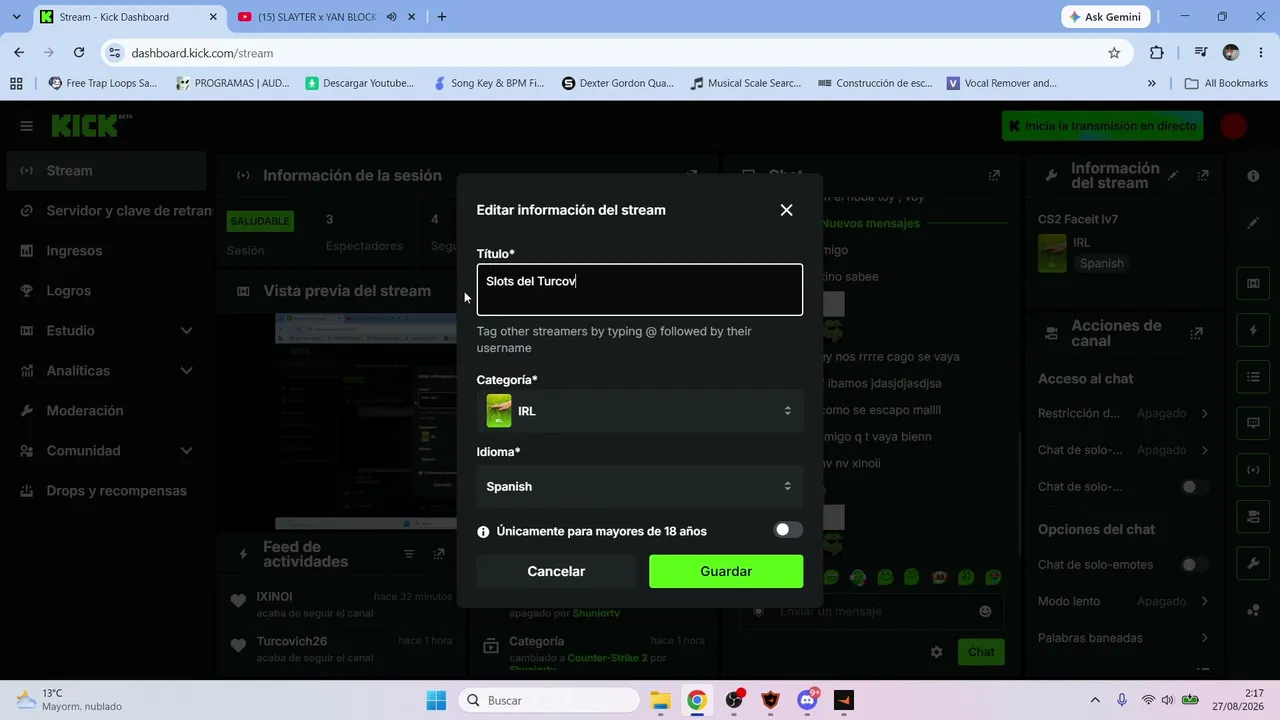
Task: Click the pencil icon in right widget strip
Action: (x=1253, y=223)
